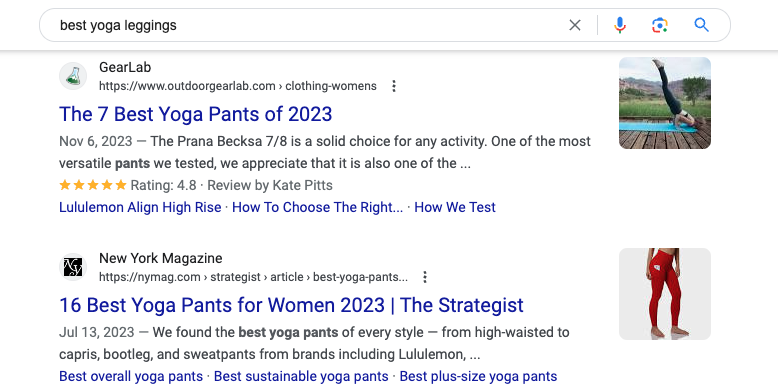Image resolution: width=778 pixels, height=392 pixels.
Task: Go to 'Best plus-size yoga pants' sitelink
Action: tap(478, 377)
